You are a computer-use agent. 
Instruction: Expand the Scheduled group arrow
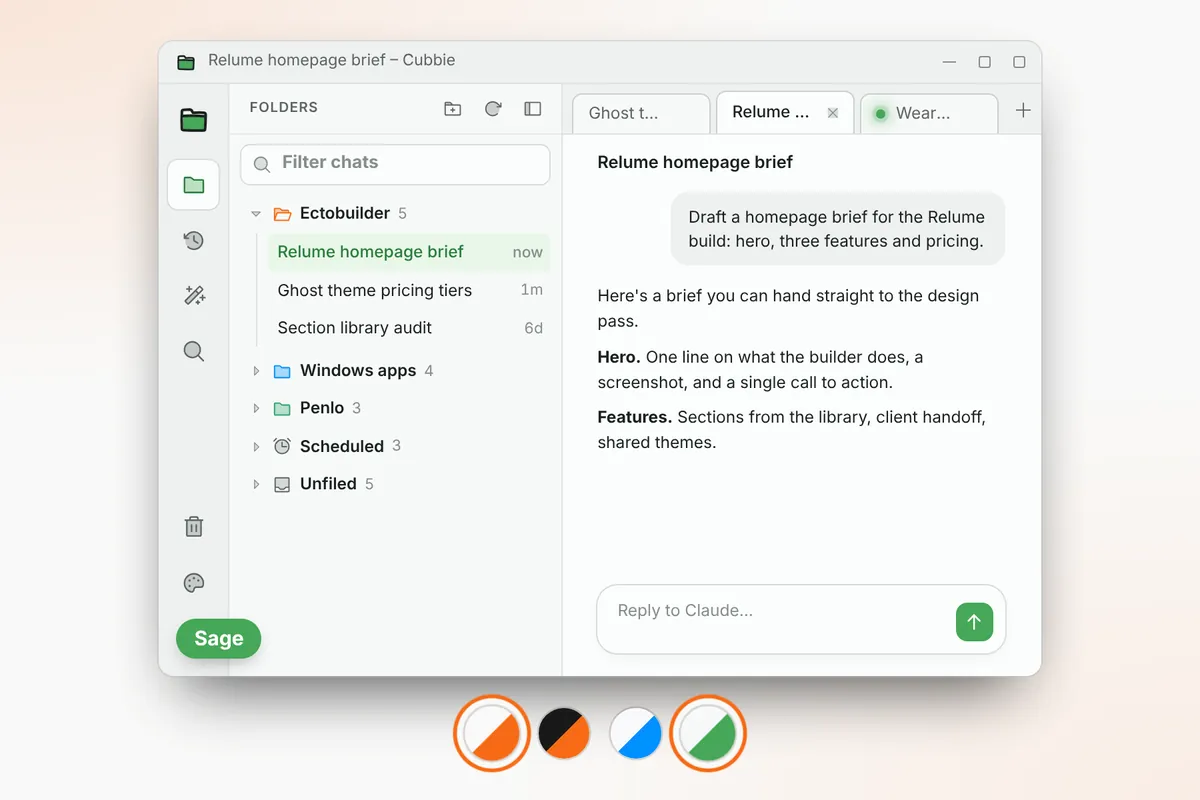coord(256,447)
